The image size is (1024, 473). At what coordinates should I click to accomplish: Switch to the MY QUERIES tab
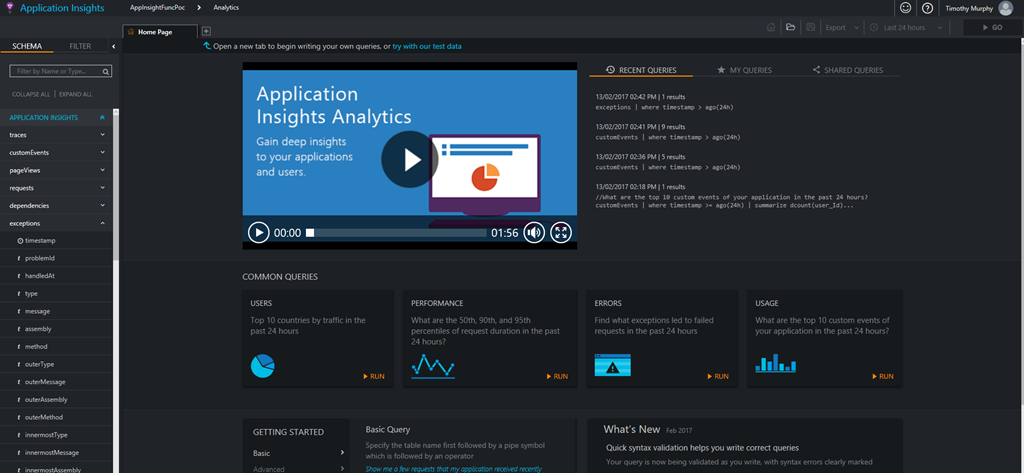click(744, 71)
